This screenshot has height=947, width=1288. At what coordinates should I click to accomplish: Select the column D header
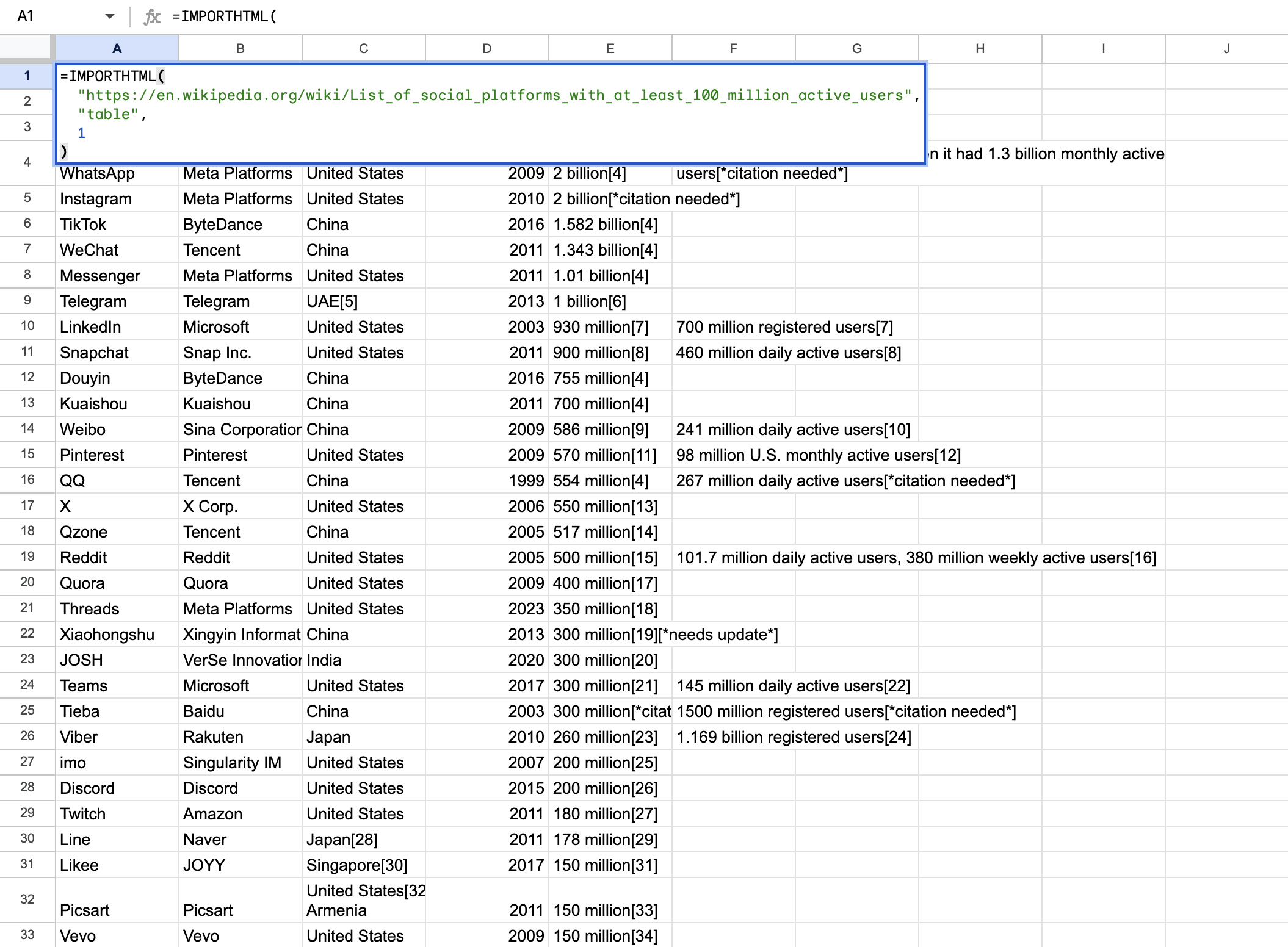tap(486, 48)
